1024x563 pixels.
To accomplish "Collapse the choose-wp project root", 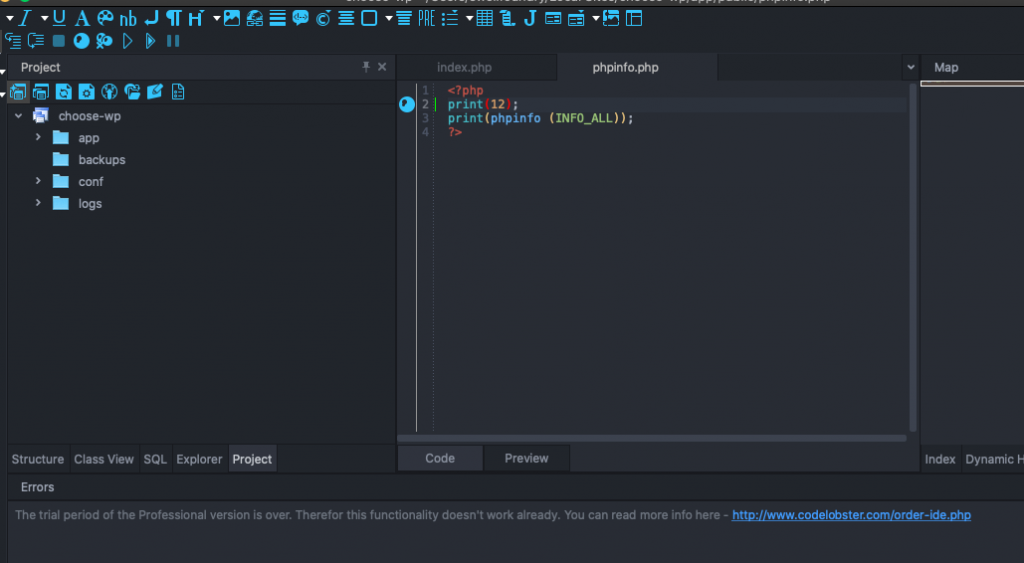I will click(x=18, y=116).
